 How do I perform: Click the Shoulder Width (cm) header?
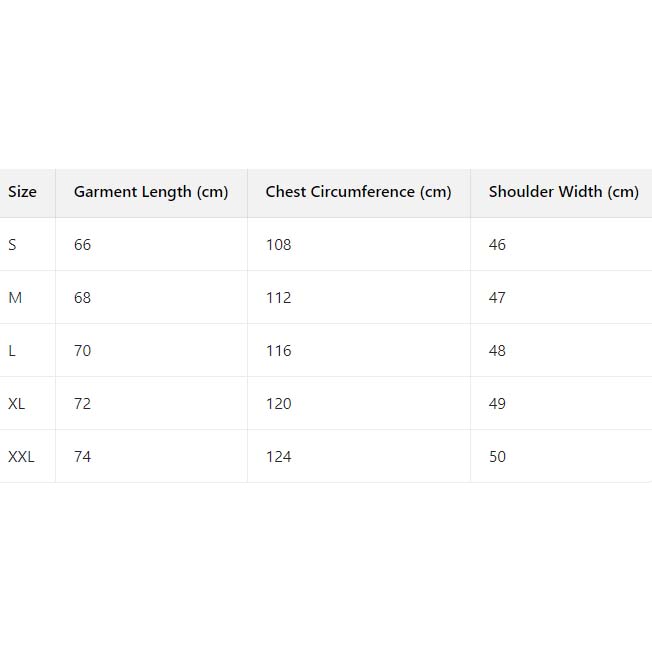[x=563, y=192]
